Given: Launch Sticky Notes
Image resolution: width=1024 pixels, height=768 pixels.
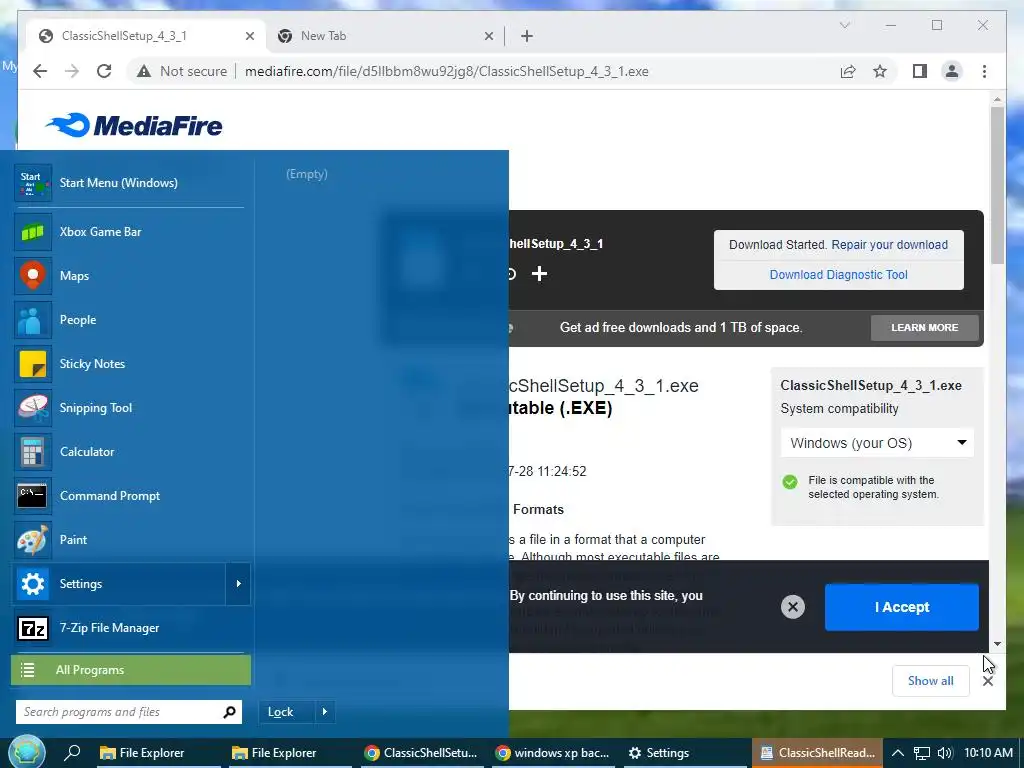Looking at the screenshot, I should coord(131,364).
